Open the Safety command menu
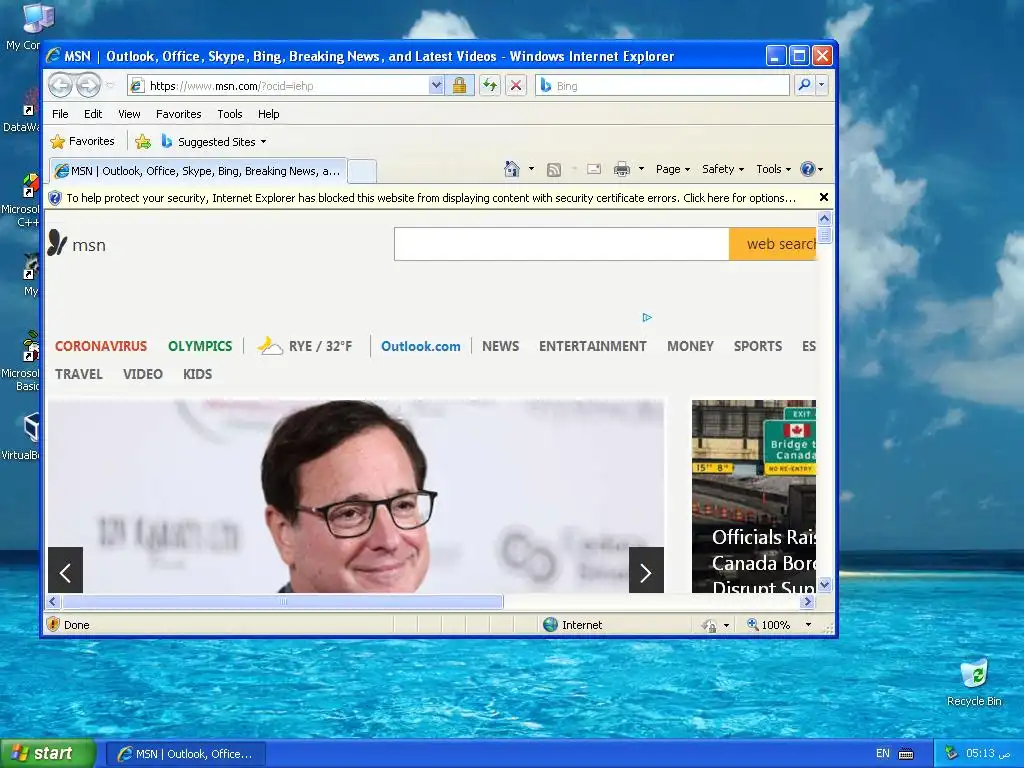The width and height of the screenshot is (1024, 768). point(722,169)
